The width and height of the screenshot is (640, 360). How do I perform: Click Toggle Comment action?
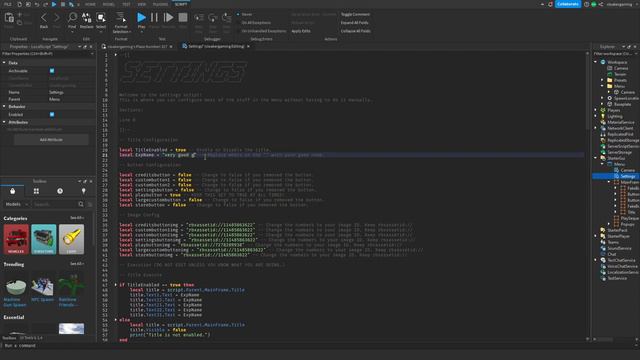(355, 14)
